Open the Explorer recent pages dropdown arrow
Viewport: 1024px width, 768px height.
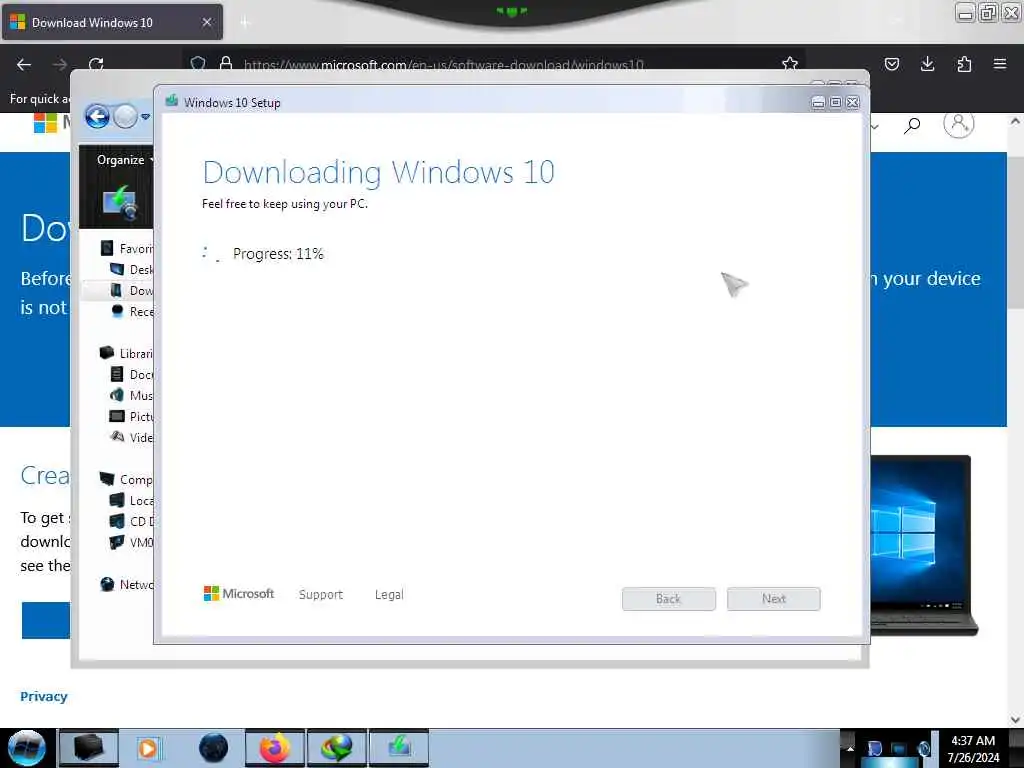point(146,118)
